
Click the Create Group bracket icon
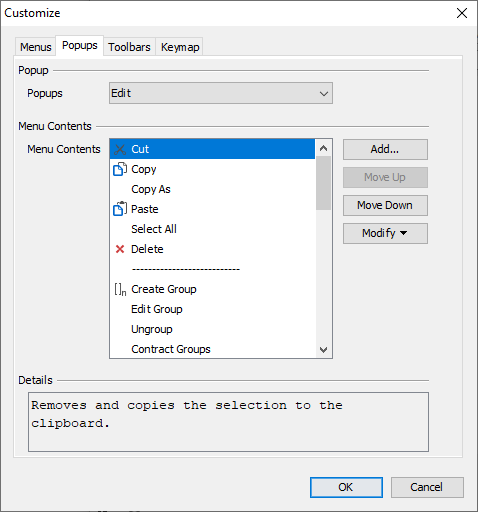pyautogui.click(x=120, y=289)
